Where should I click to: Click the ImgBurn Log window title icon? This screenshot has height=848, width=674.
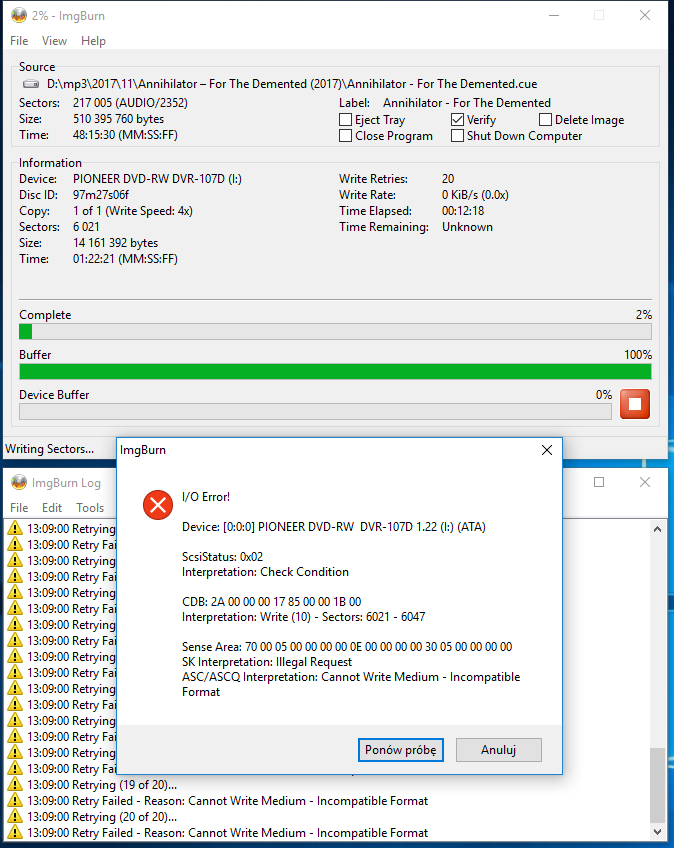(x=19, y=482)
